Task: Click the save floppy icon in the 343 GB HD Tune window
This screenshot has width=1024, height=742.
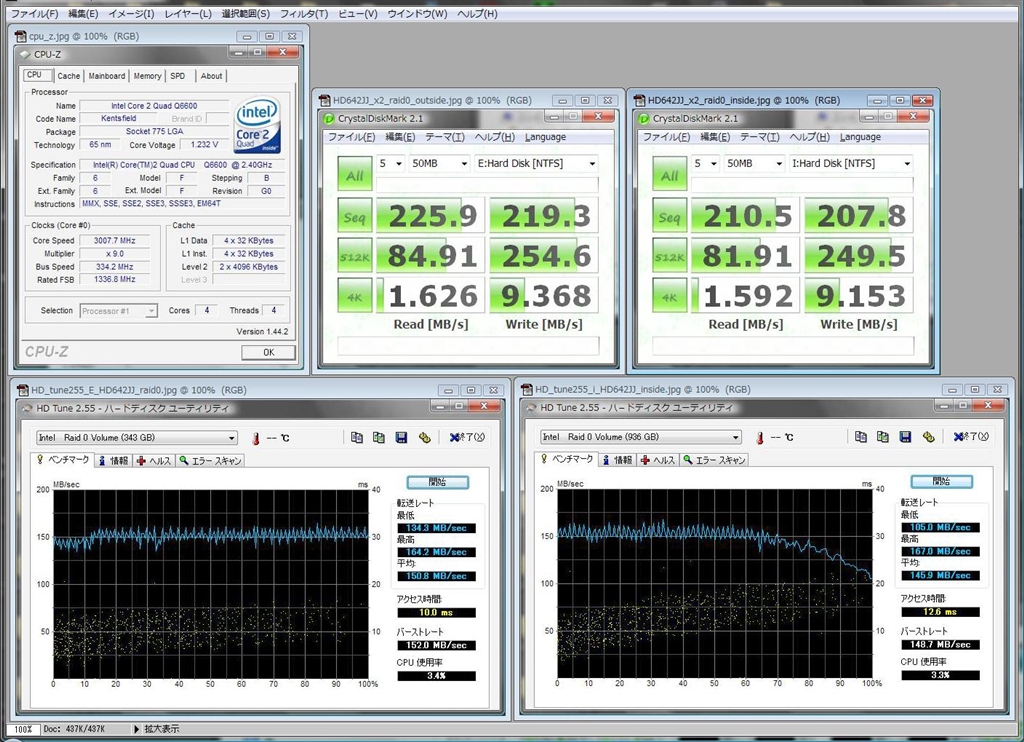Action: pos(401,437)
